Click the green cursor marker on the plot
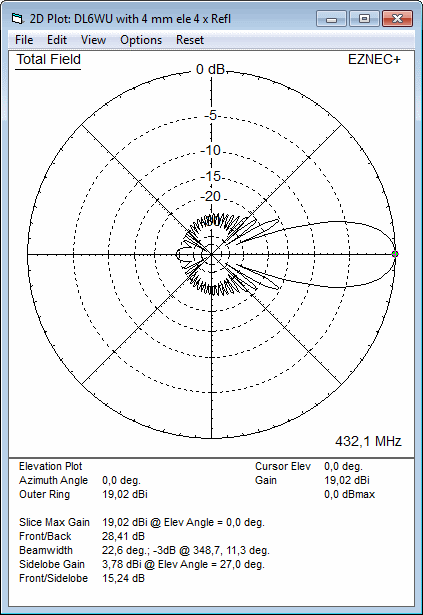Viewport: 423px width, 615px height. click(x=395, y=254)
